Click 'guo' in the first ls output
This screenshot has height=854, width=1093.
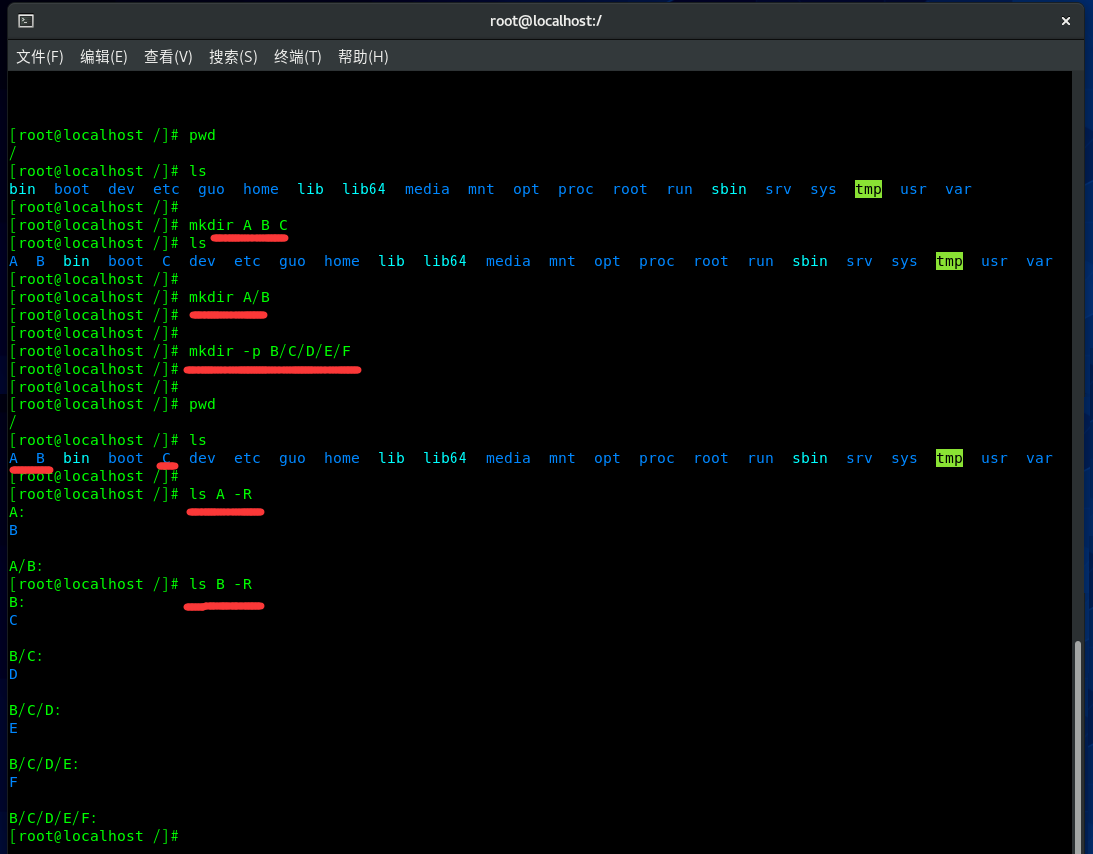click(211, 189)
